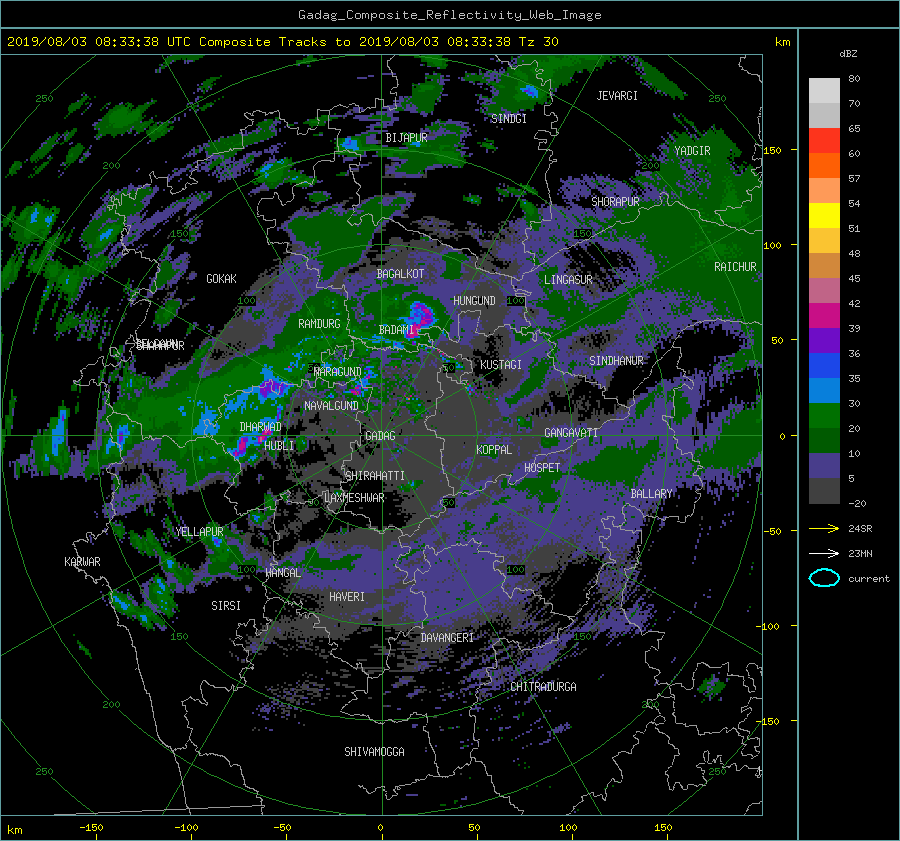Image resolution: width=900 pixels, height=841 pixels.
Task: Click the HOSPET city label
Action: [x=542, y=468]
